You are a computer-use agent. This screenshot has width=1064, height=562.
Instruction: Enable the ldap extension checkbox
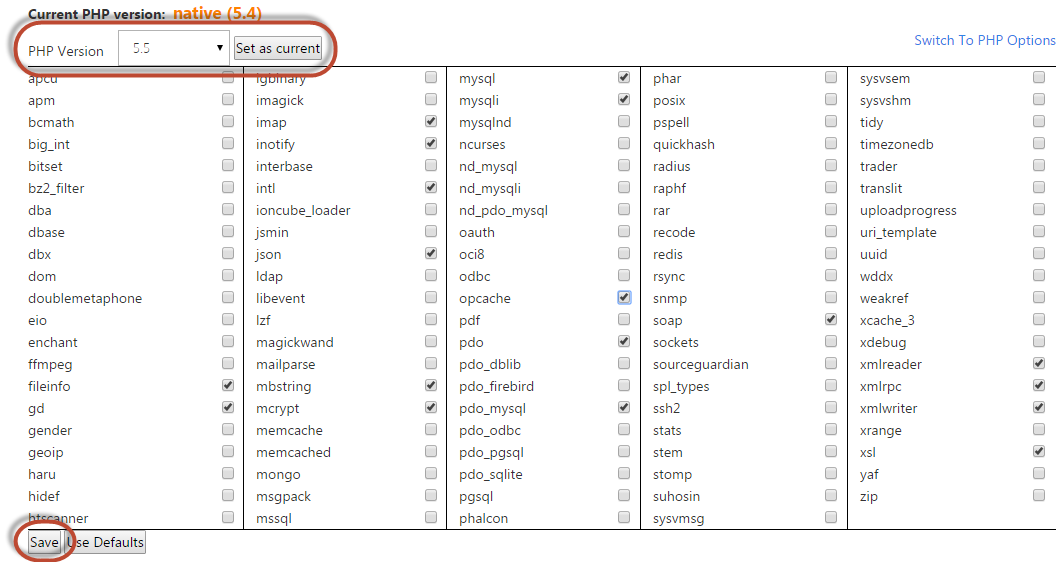tap(431, 275)
